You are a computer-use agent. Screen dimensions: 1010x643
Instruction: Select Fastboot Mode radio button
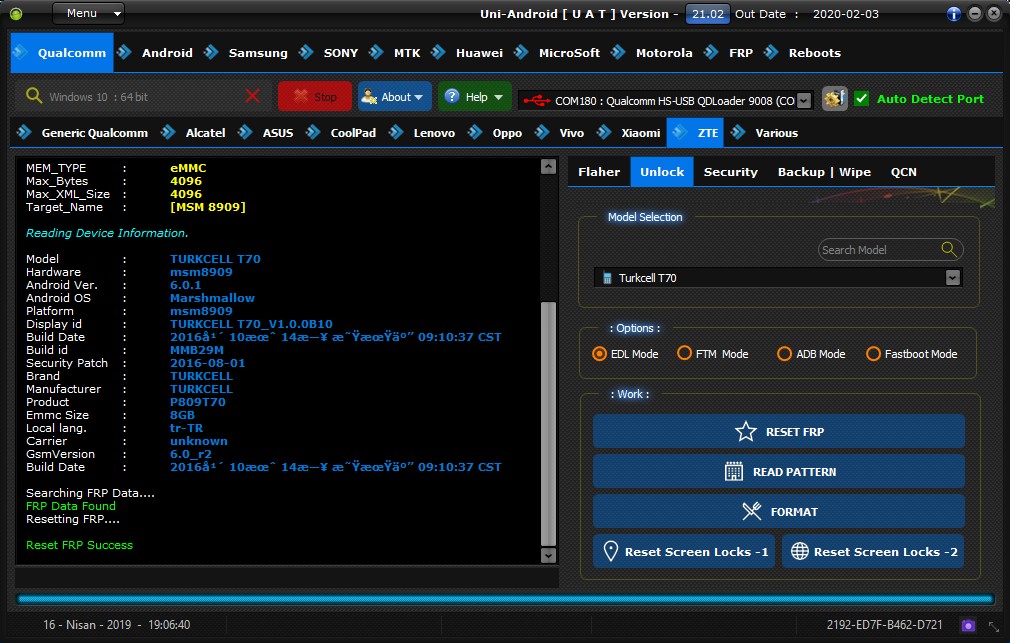(x=873, y=354)
